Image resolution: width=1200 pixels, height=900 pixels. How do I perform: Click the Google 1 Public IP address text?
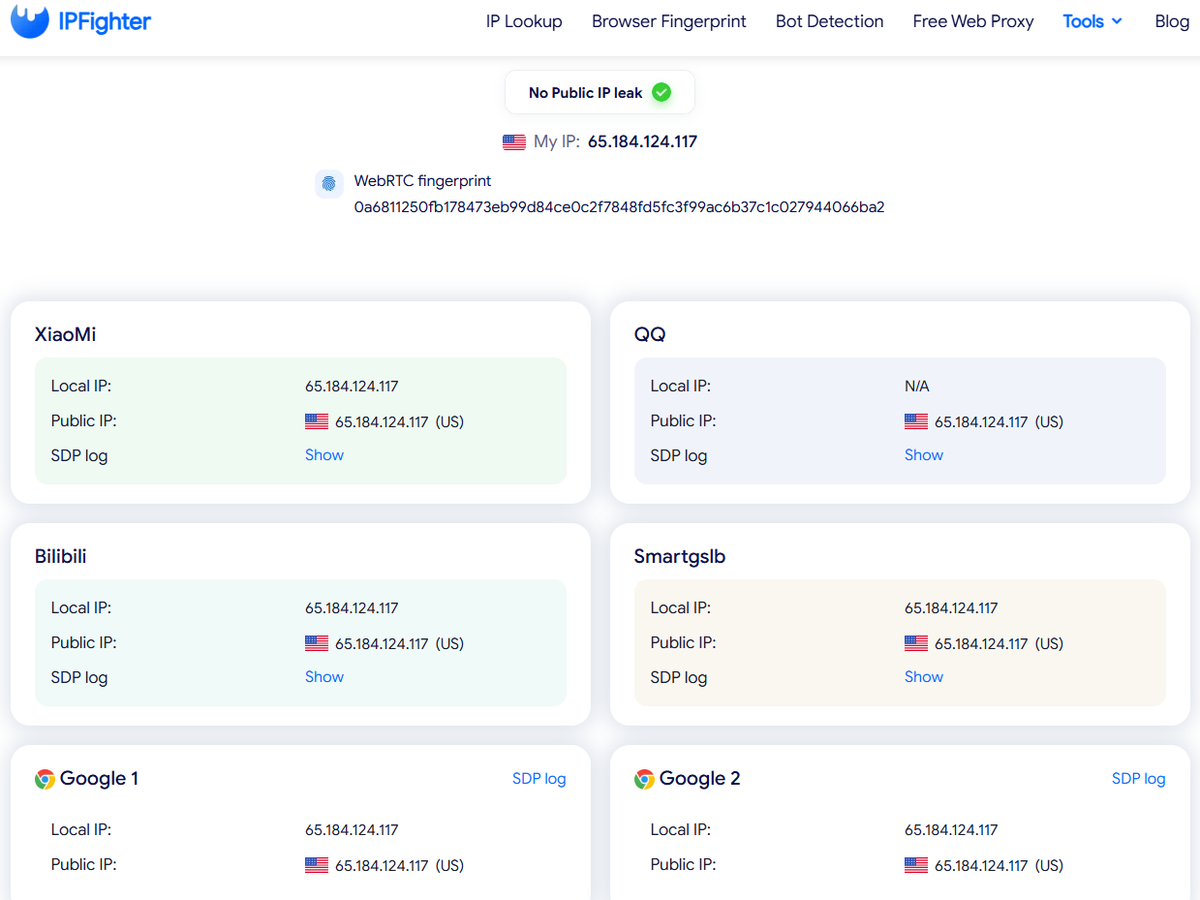[x=382, y=866]
